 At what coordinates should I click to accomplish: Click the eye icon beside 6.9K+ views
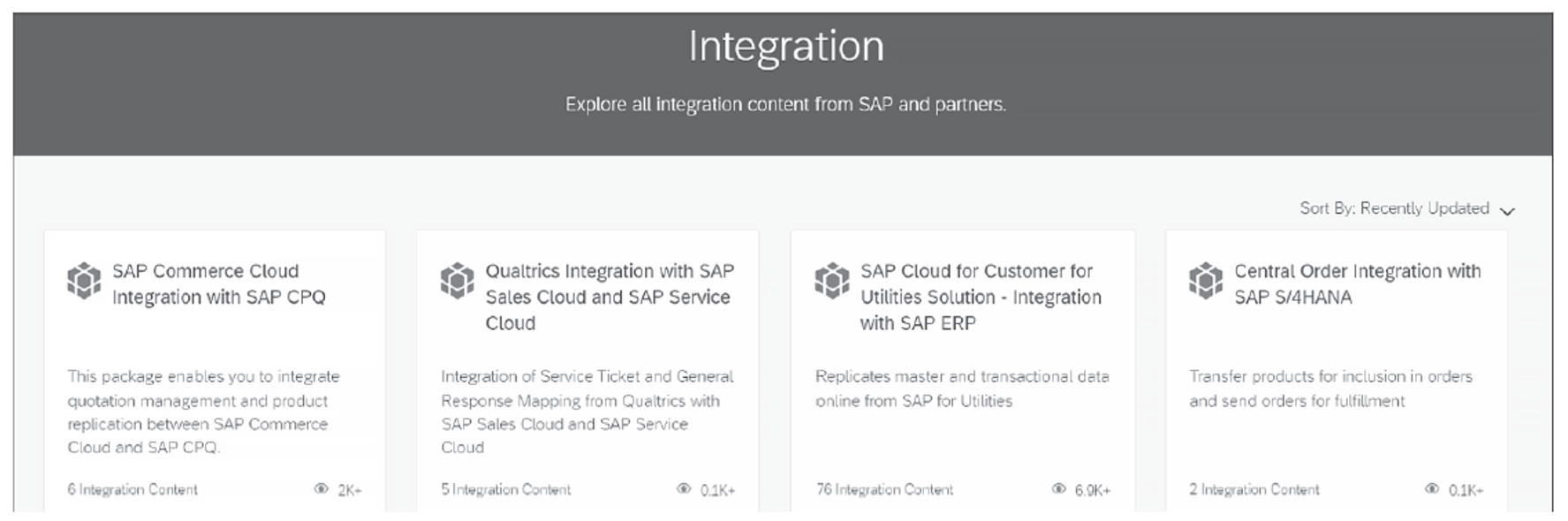point(1059,488)
